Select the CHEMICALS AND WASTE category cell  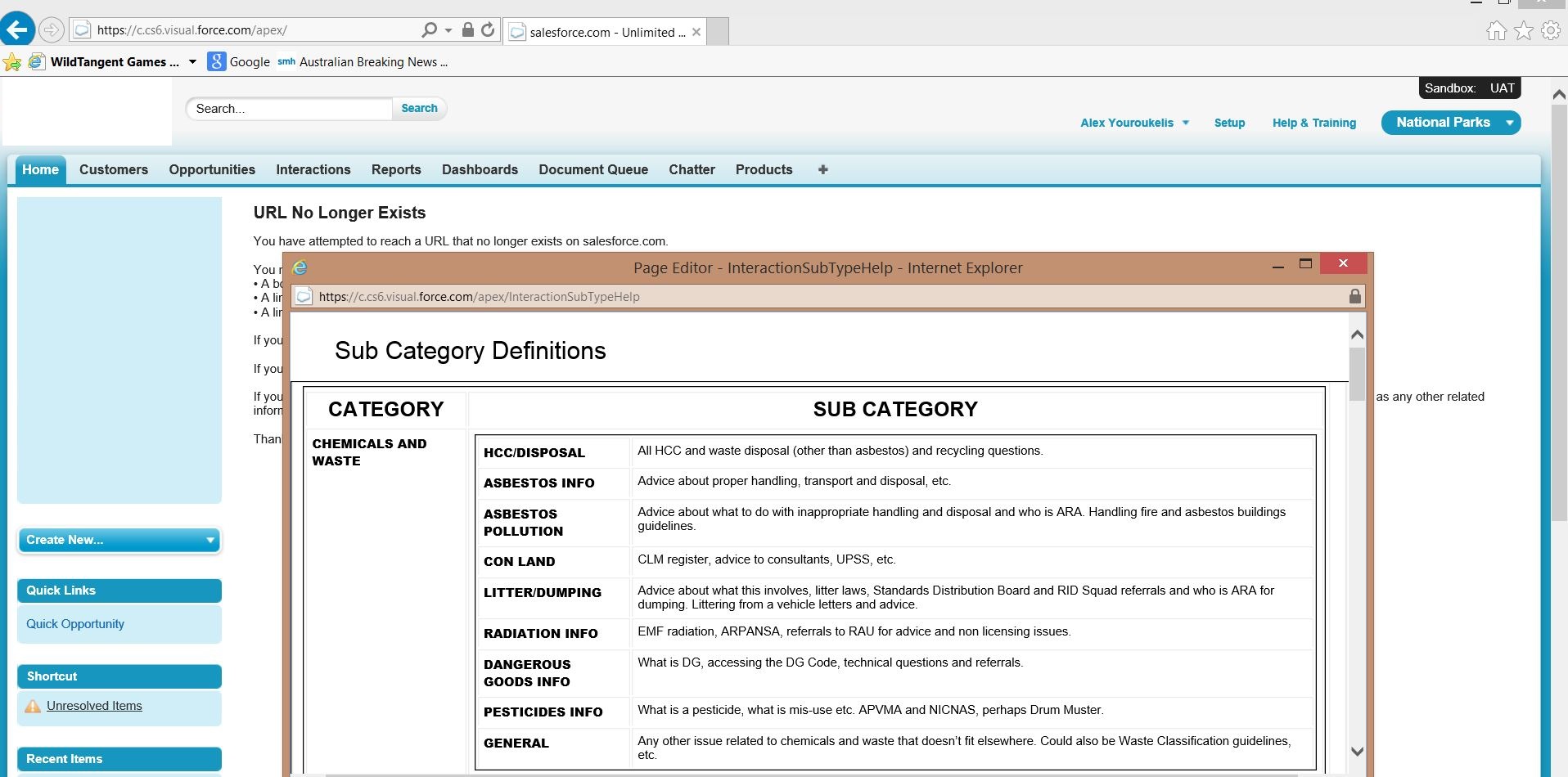tap(385, 600)
